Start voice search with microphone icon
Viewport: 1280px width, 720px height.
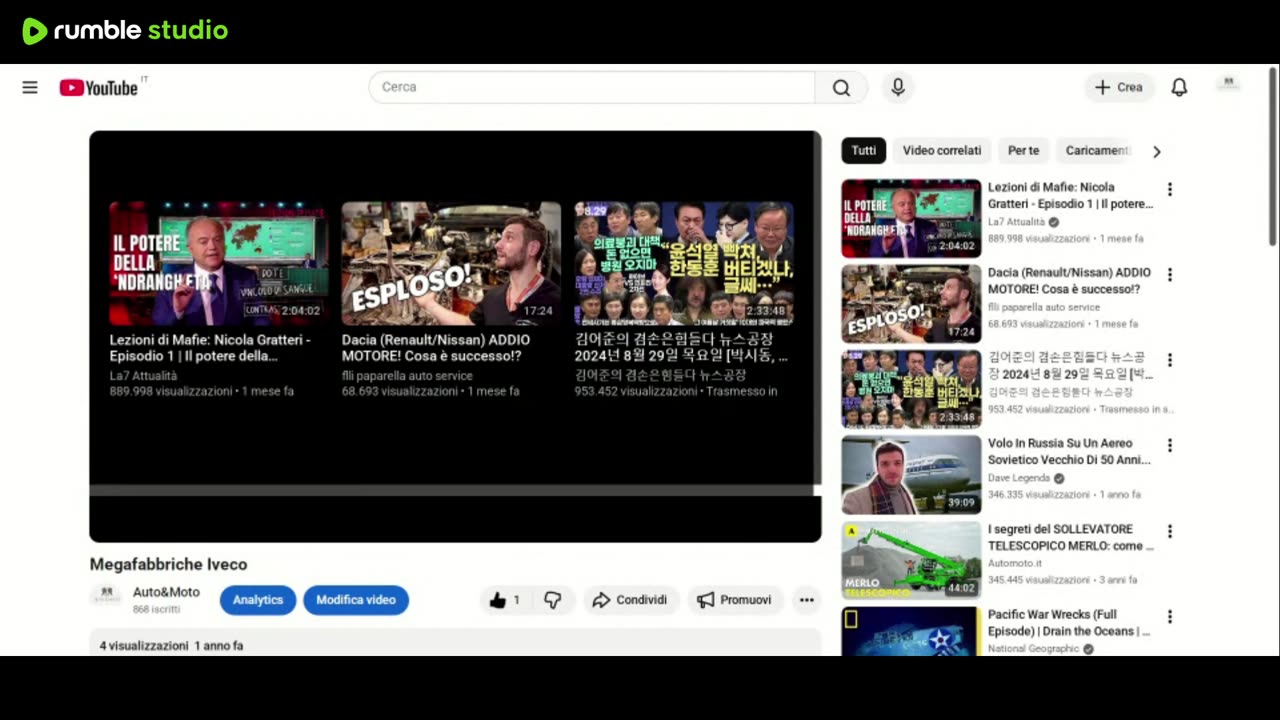click(x=898, y=87)
